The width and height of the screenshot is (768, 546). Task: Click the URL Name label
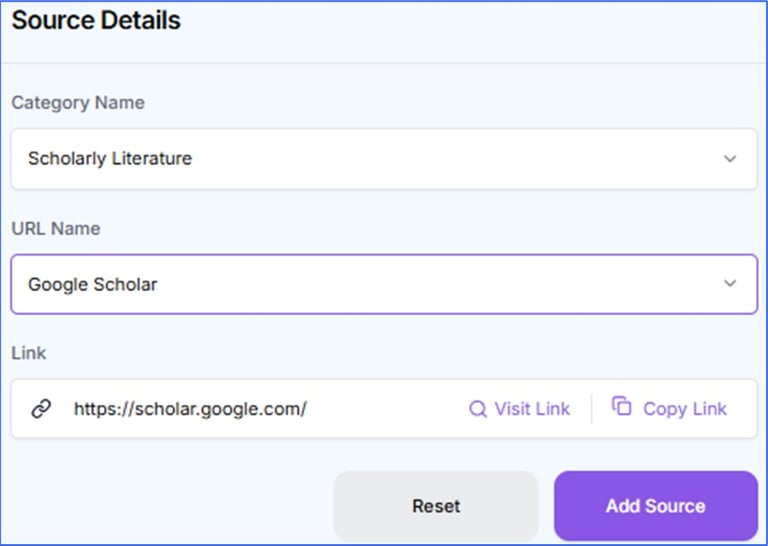pyautogui.click(x=56, y=229)
